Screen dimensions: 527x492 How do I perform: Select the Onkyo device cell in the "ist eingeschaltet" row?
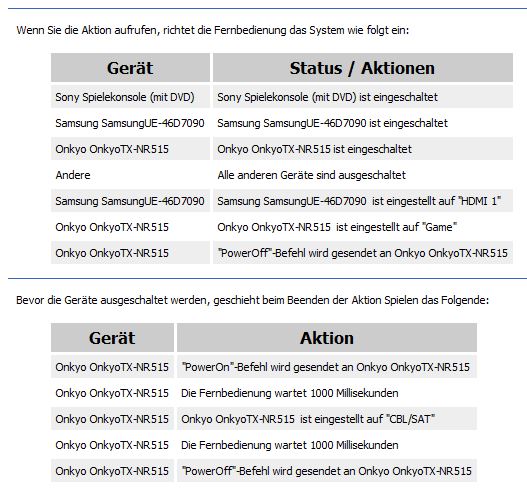(130, 149)
